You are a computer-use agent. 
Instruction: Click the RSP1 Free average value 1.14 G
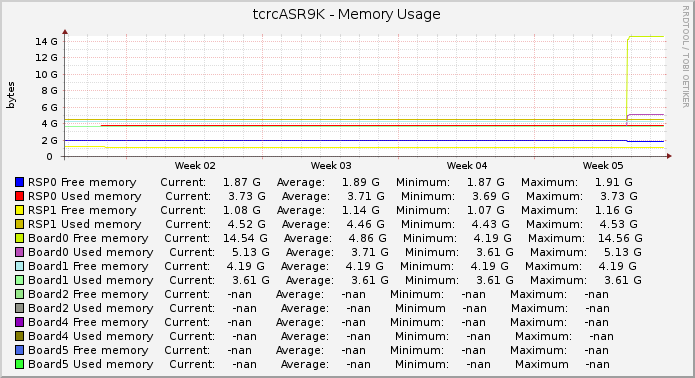pyautogui.click(x=360, y=210)
